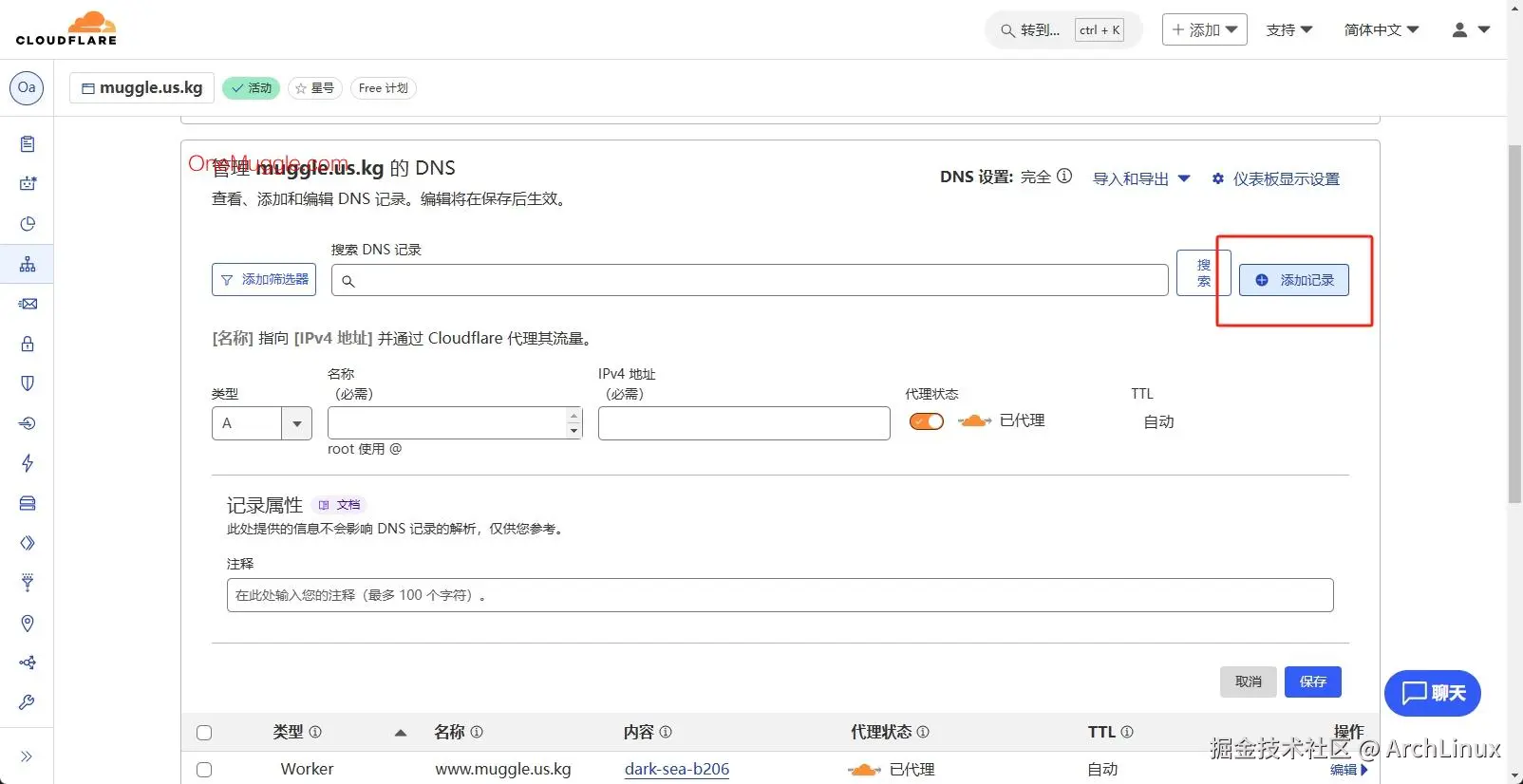Sort by 类型 column ascending arrow
The width and height of the screenshot is (1523, 784).
[x=401, y=733]
